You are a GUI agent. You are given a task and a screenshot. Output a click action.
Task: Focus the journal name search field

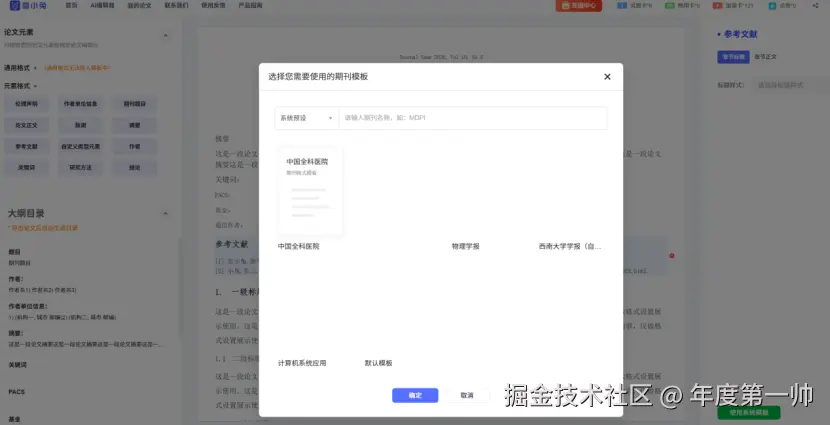point(473,118)
